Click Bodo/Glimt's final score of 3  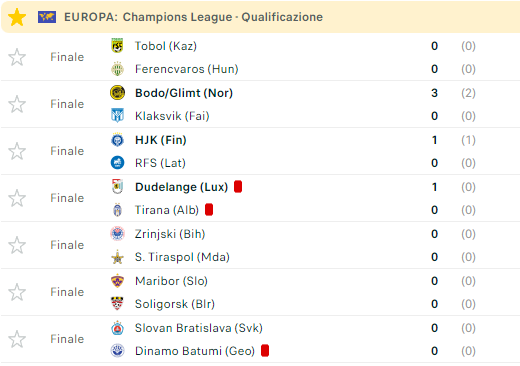pyautogui.click(x=434, y=93)
